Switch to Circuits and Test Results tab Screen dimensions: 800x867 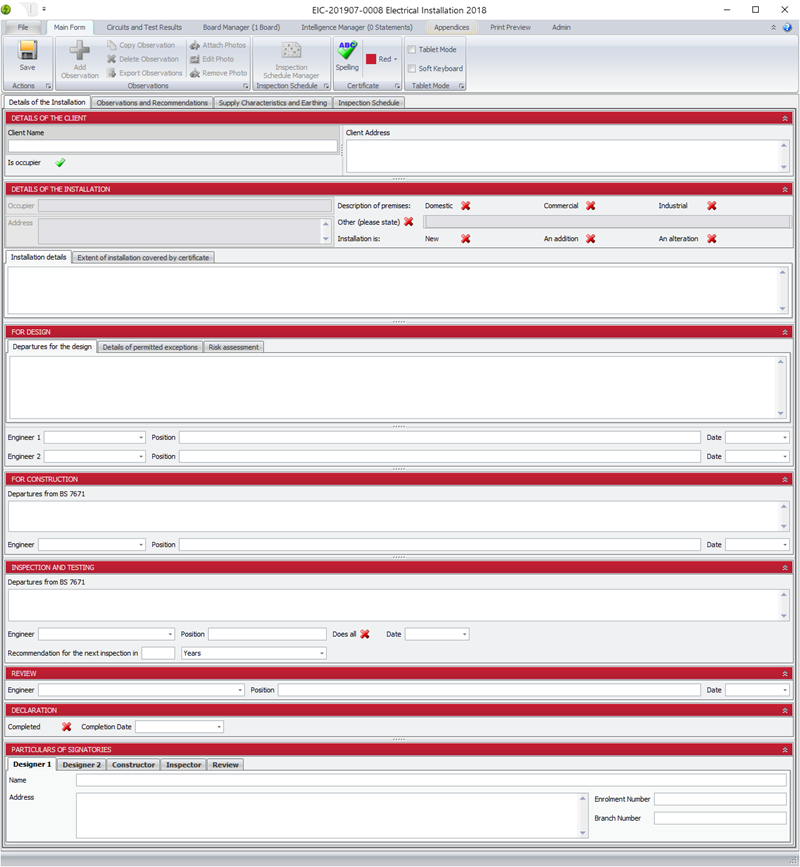[145, 27]
